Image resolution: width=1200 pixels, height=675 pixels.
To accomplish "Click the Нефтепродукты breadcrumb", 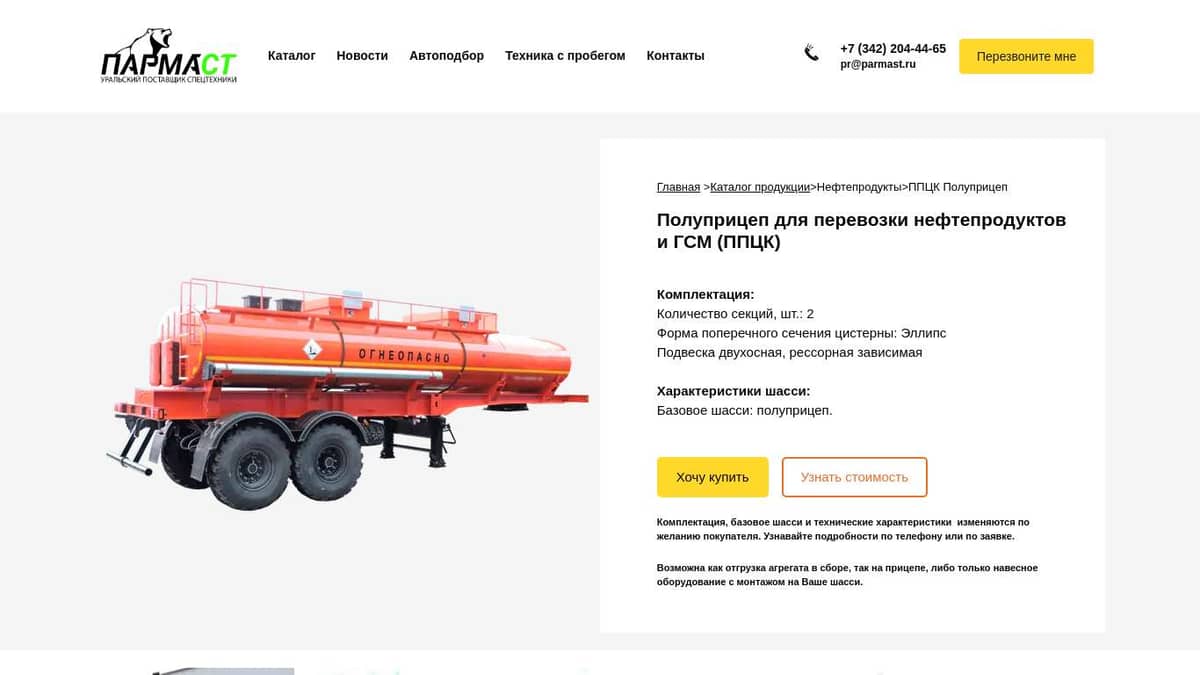I will click(x=859, y=187).
